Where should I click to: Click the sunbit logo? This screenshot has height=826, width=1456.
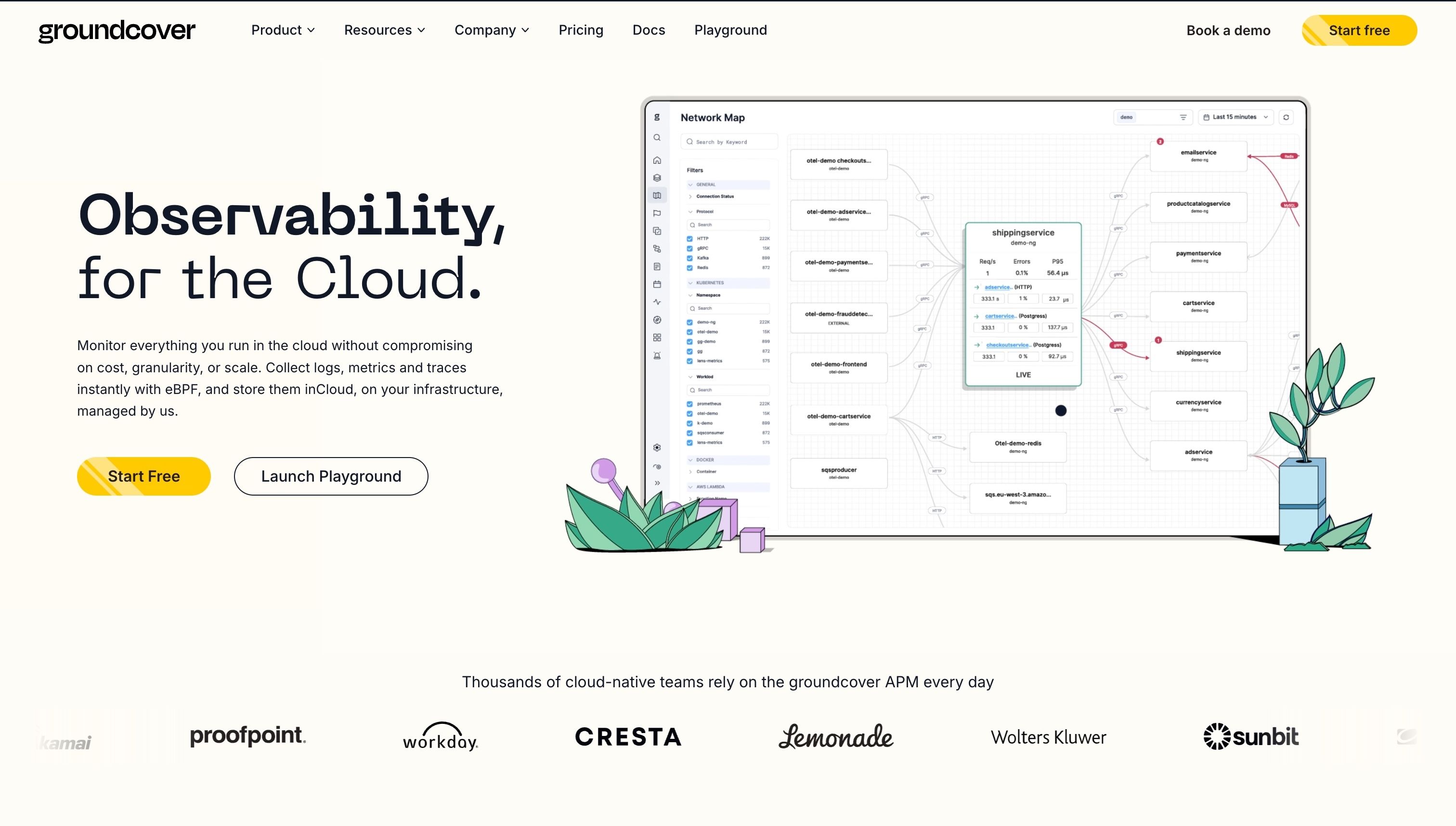(x=1251, y=736)
